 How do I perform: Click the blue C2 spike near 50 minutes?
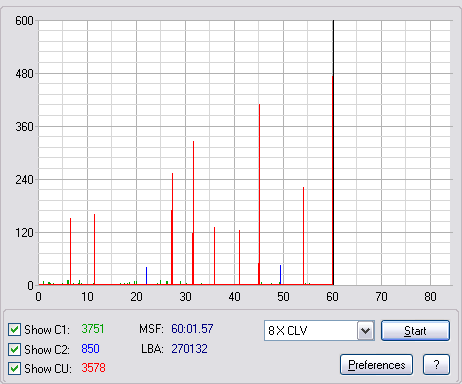point(280,275)
